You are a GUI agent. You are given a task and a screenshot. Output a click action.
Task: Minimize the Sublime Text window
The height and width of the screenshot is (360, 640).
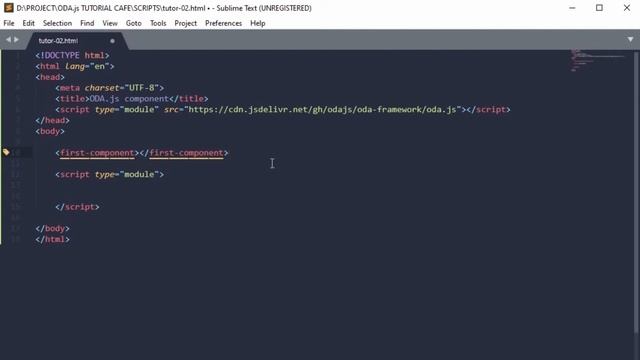572,8
